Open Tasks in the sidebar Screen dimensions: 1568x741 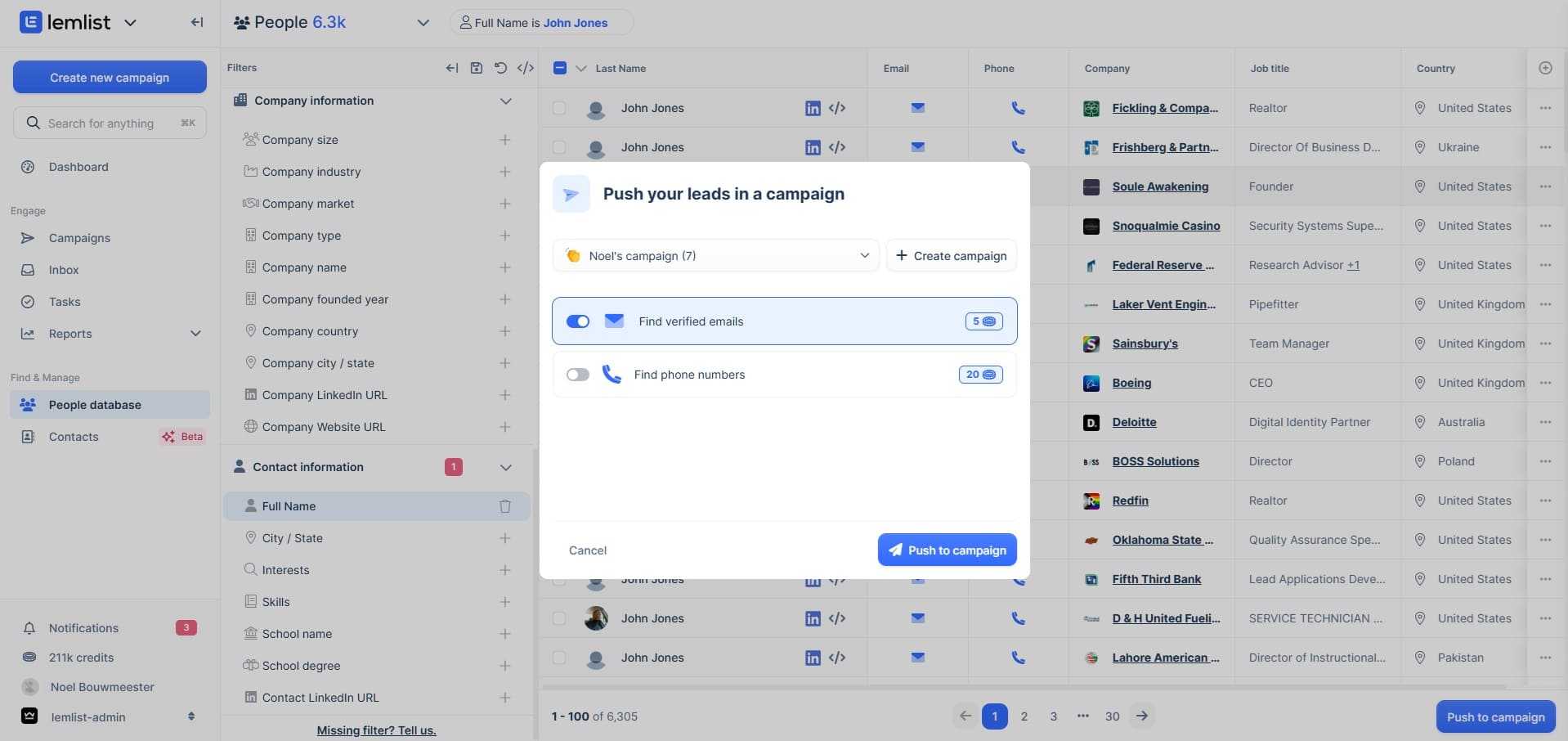point(110,302)
